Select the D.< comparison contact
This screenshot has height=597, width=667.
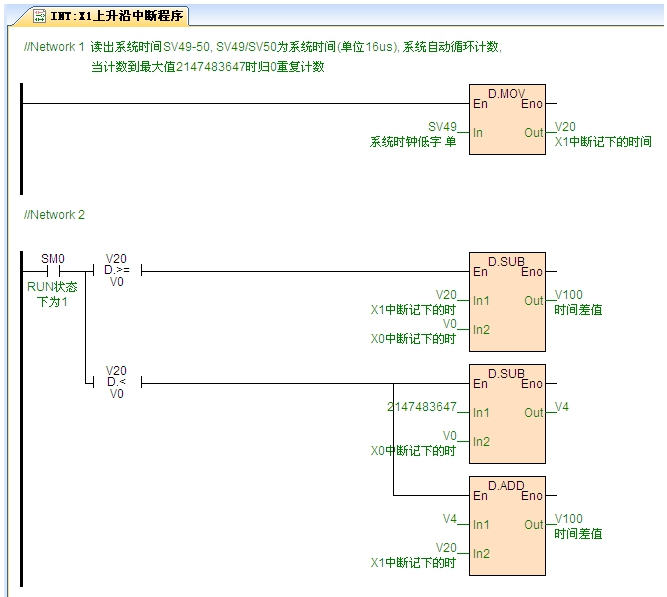click(x=116, y=382)
